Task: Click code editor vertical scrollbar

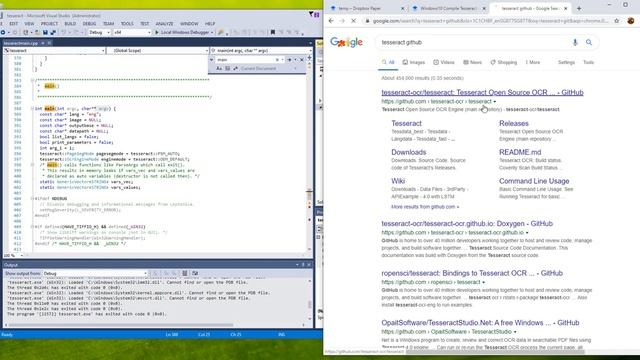Action: pyautogui.click(x=309, y=155)
